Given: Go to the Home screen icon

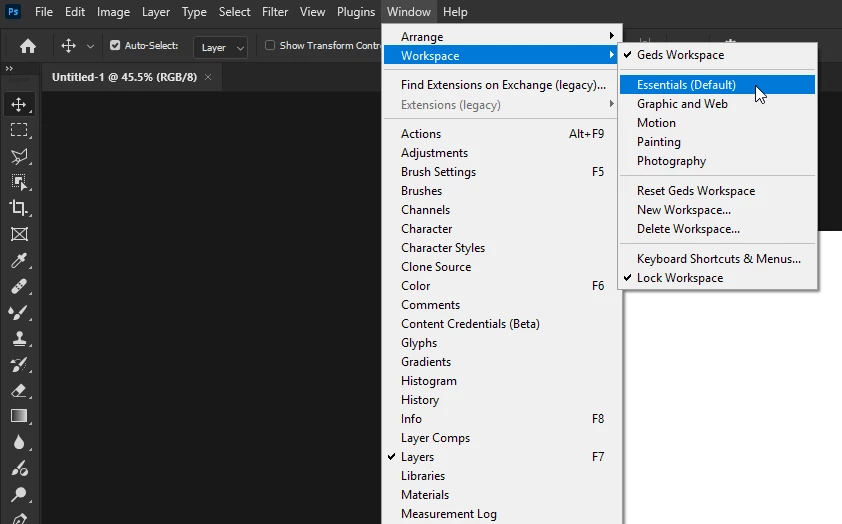Looking at the screenshot, I should (x=28, y=46).
